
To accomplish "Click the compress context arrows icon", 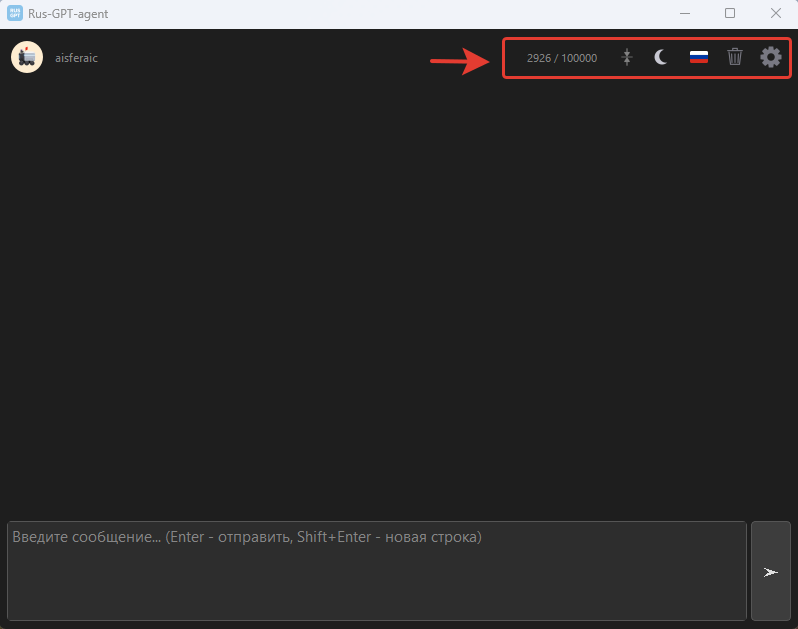I will point(627,58).
